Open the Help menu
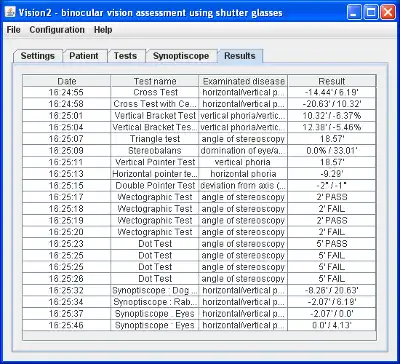The height and width of the screenshot is (364, 400). (x=103, y=30)
